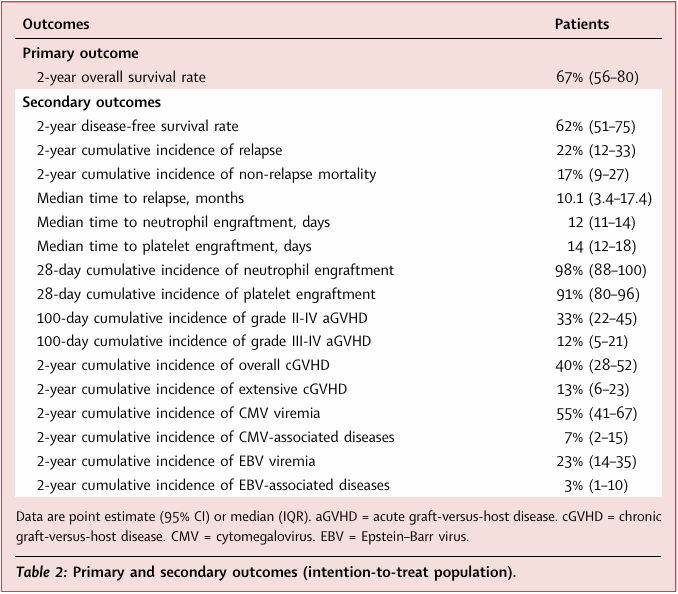This screenshot has width=678, height=594.
Task: Click the "Outcomes" column header
Action: (x=55, y=23)
